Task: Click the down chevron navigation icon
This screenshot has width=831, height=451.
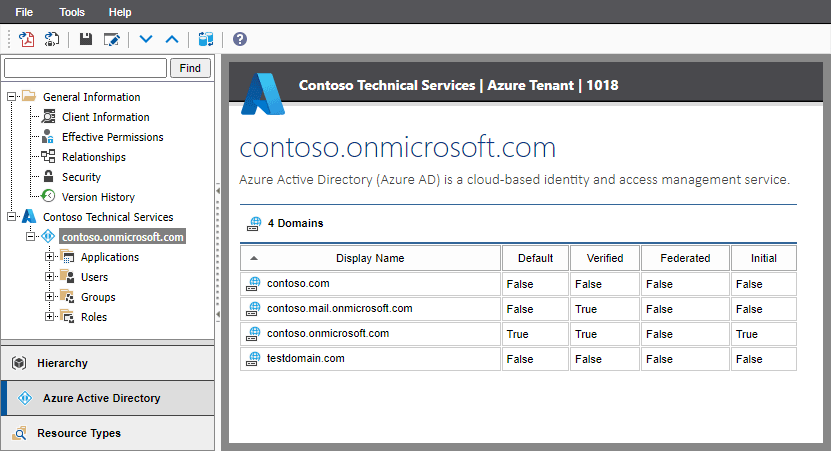Action: click(146, 39)
